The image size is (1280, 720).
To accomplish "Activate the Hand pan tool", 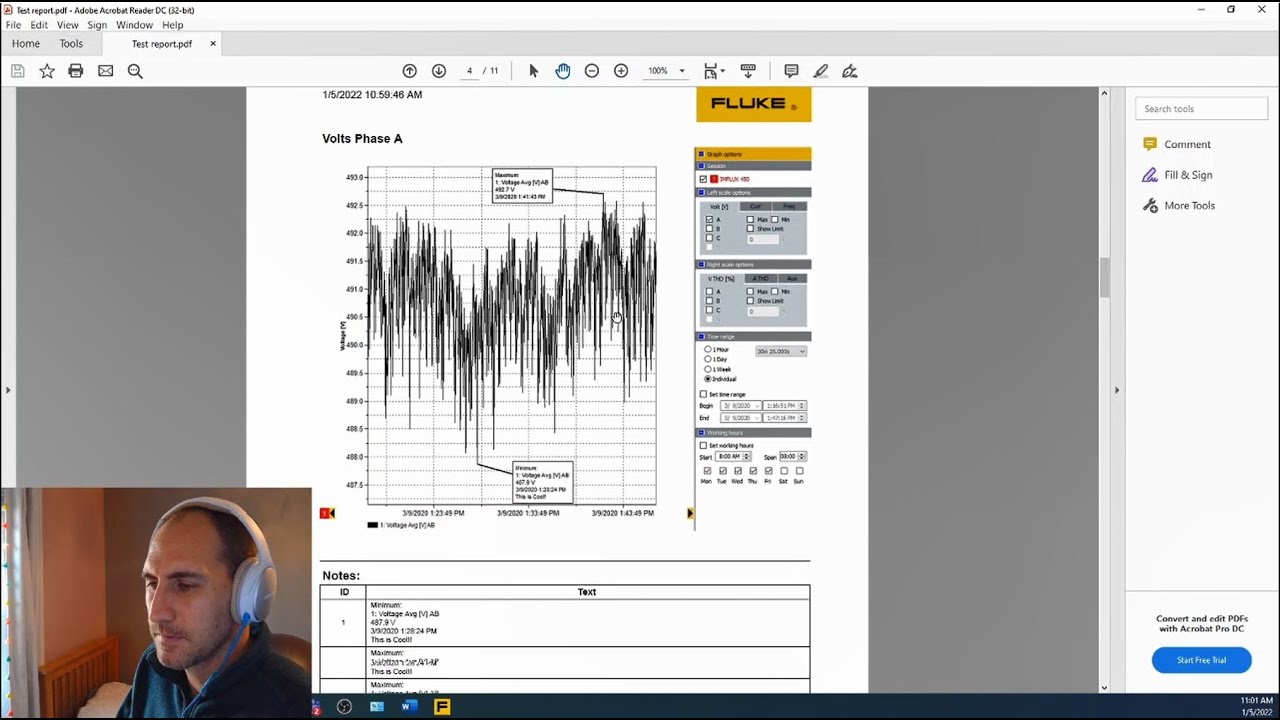I will [x=563, y=71].
